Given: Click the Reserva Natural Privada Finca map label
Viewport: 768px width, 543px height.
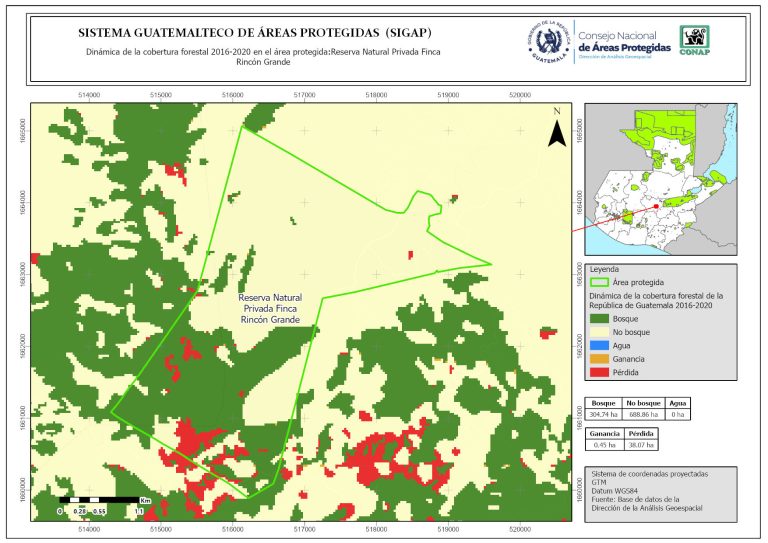Looking at the screenshot, I should [x=271, y=309].
